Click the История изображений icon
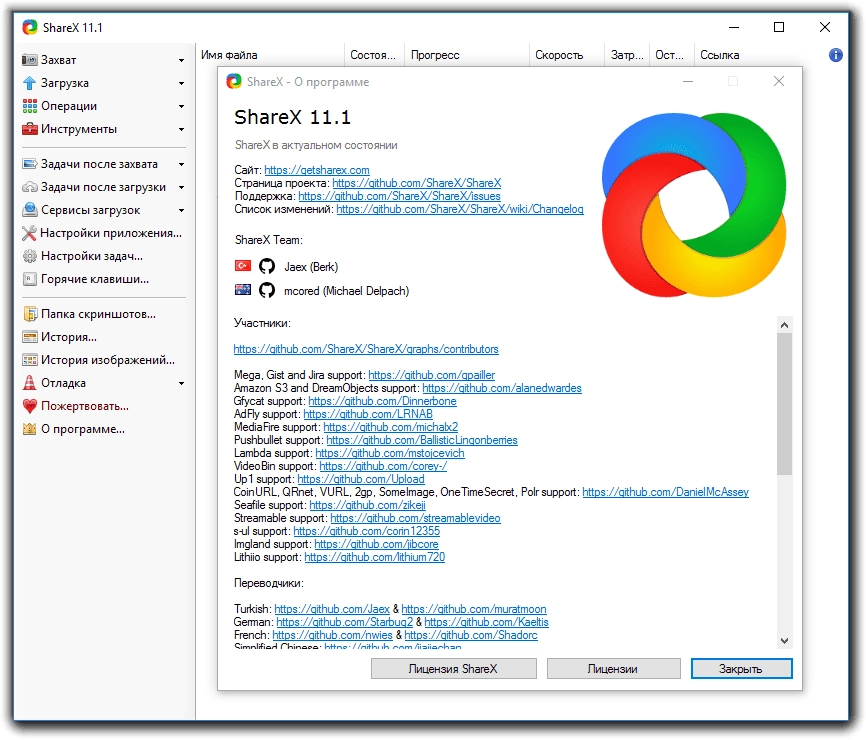Image resolution: width=866 pixels, height=740 pixels. pyautogui.click(x=29, y=360)
